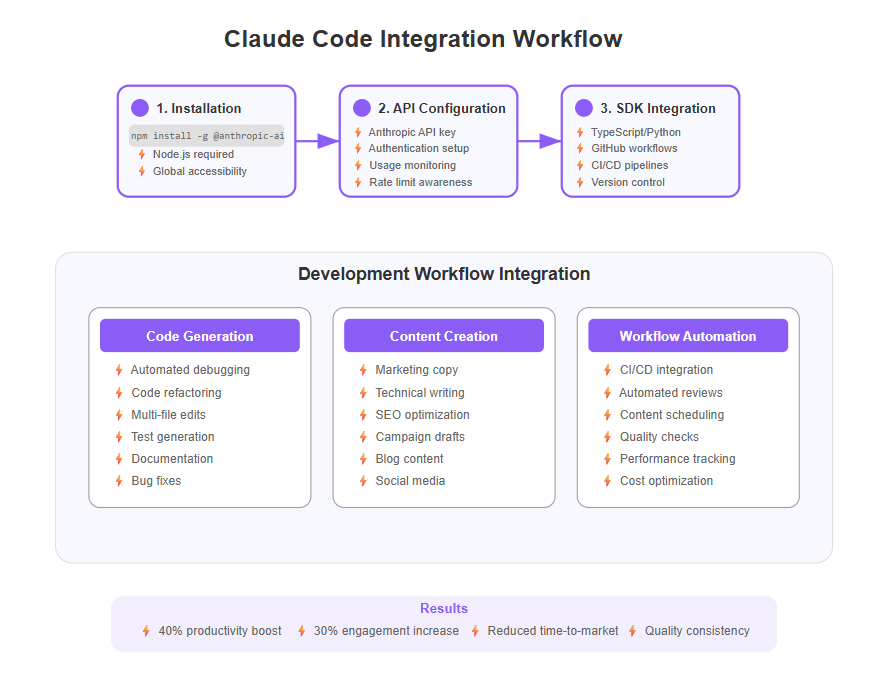This screenshot has width=885, height=700.
Task: Click the 'Quality checks' list item
Action: pyautogui.click(x=659, y=436)
